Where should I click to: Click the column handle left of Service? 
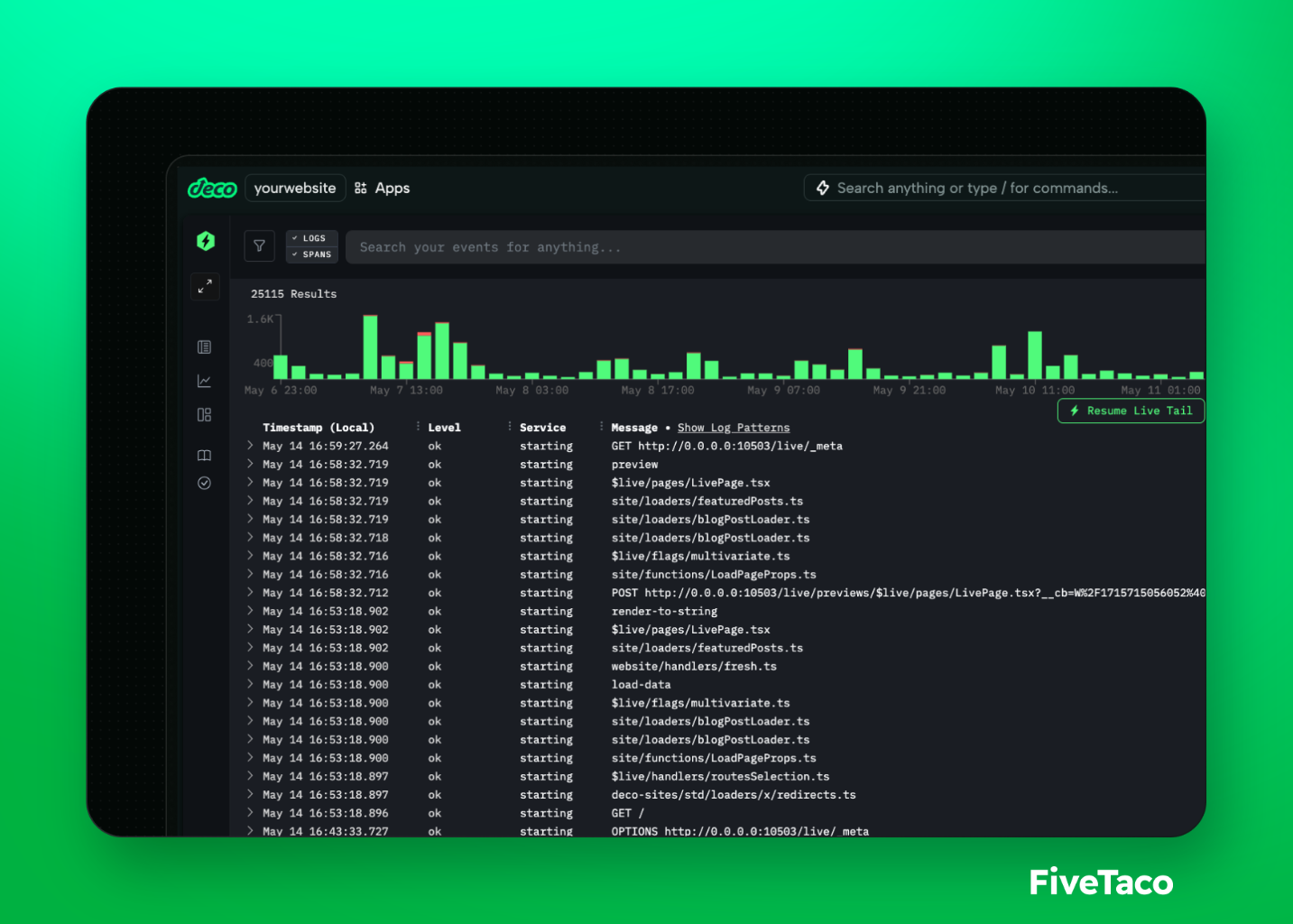point(510,427)
